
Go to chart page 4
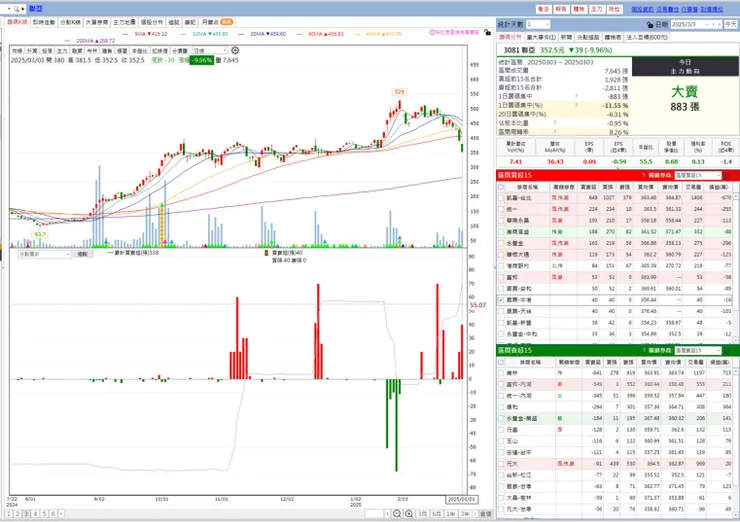click(x=35, y=514)
